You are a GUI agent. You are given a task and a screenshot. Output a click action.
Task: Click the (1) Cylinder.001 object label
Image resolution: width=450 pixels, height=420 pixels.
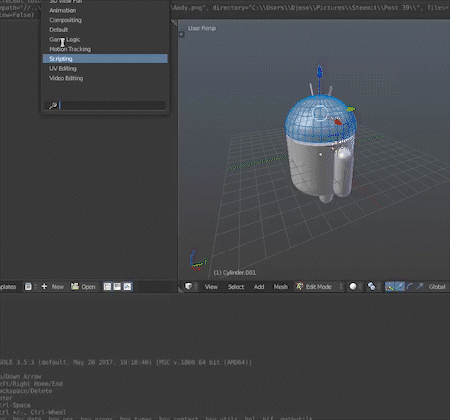235,273
